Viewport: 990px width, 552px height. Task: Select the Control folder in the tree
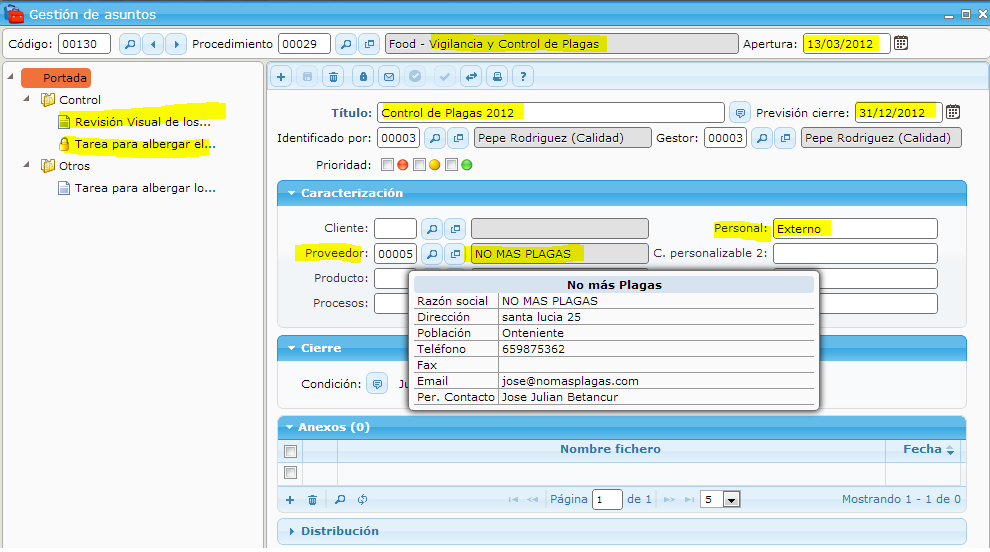(x=80, y=100)
